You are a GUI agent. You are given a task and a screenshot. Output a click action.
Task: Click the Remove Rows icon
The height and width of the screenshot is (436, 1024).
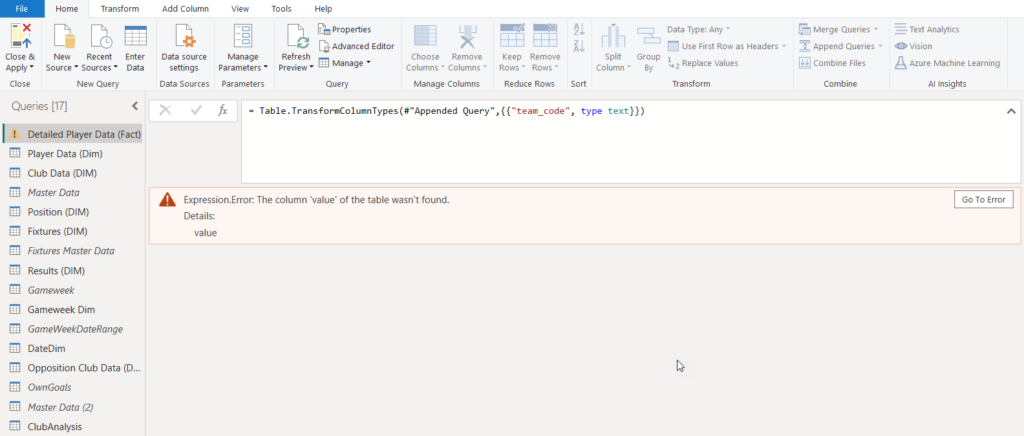click(545, 36)
